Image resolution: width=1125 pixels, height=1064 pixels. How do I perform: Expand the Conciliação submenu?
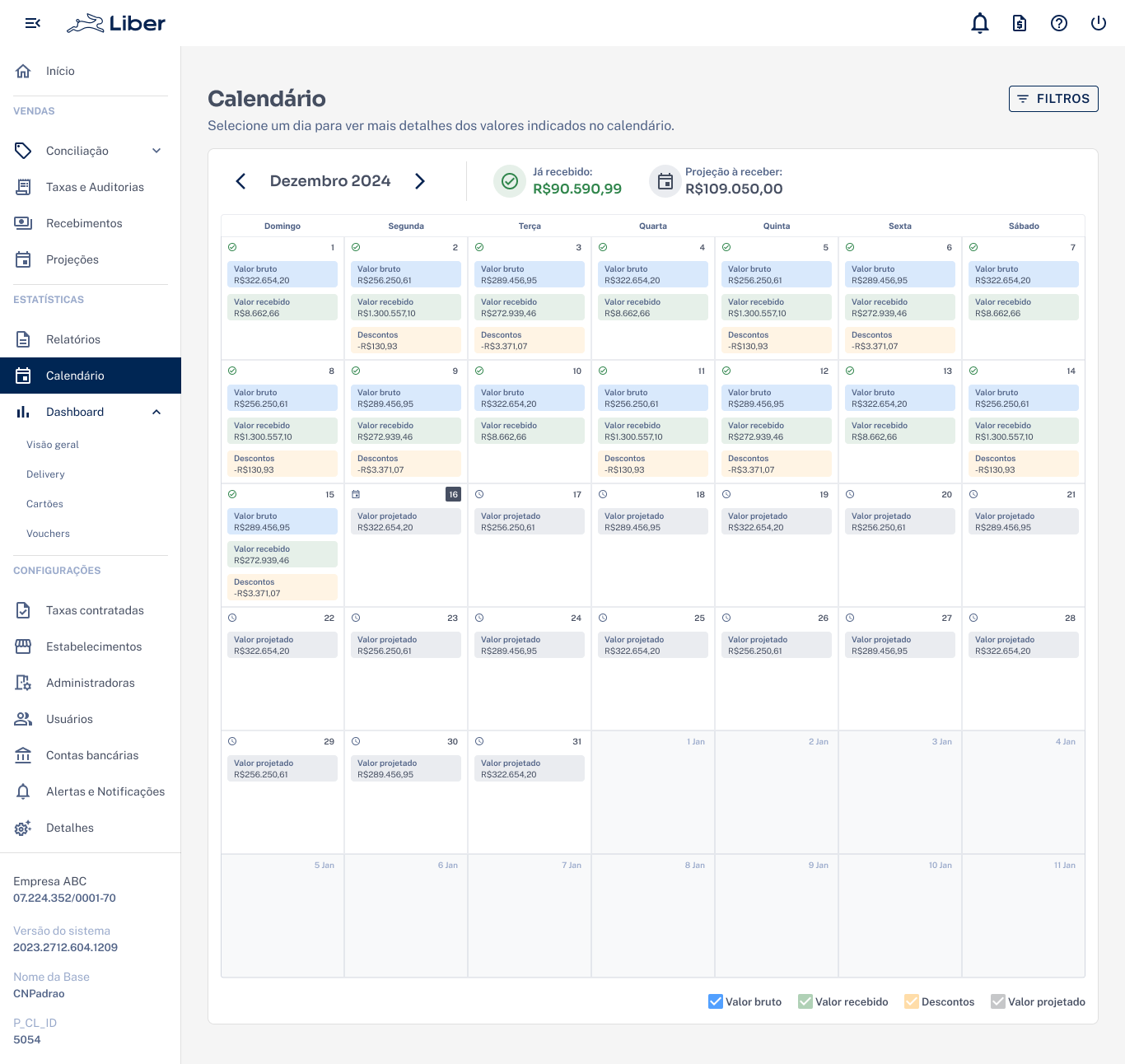[156, 151]
